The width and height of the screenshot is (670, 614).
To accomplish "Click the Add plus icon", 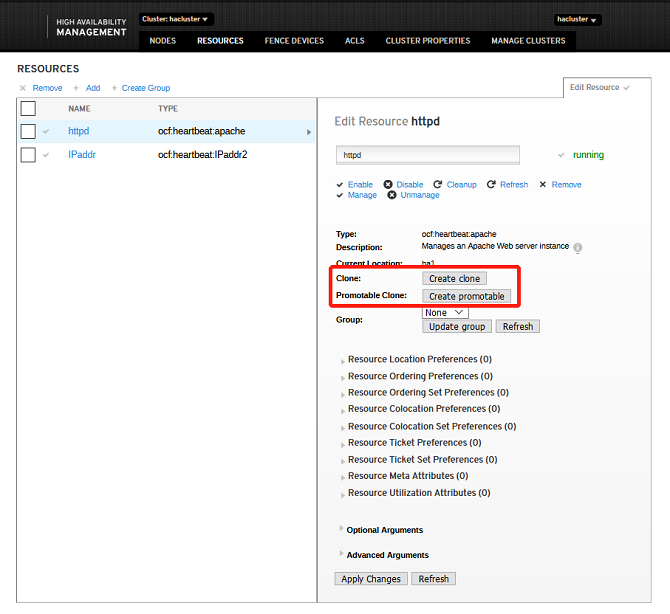I will (76, 88).
